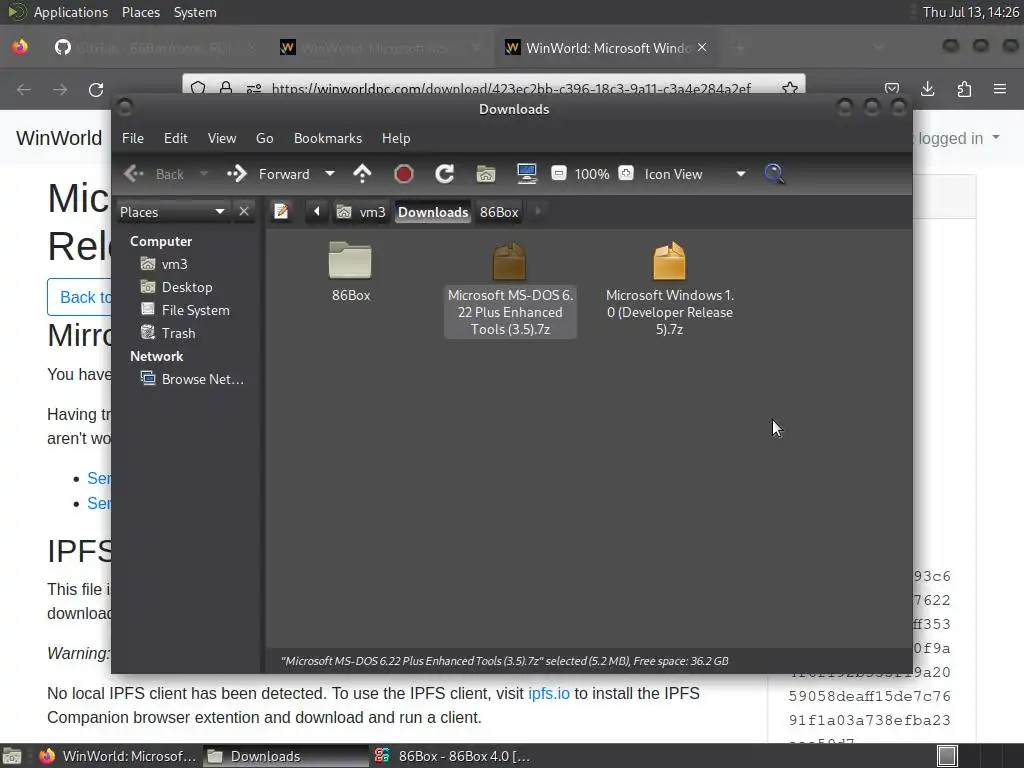Screen dimensions: 1024x768
Task: Reload the Downloads folder view
Action: coord(445,174)
